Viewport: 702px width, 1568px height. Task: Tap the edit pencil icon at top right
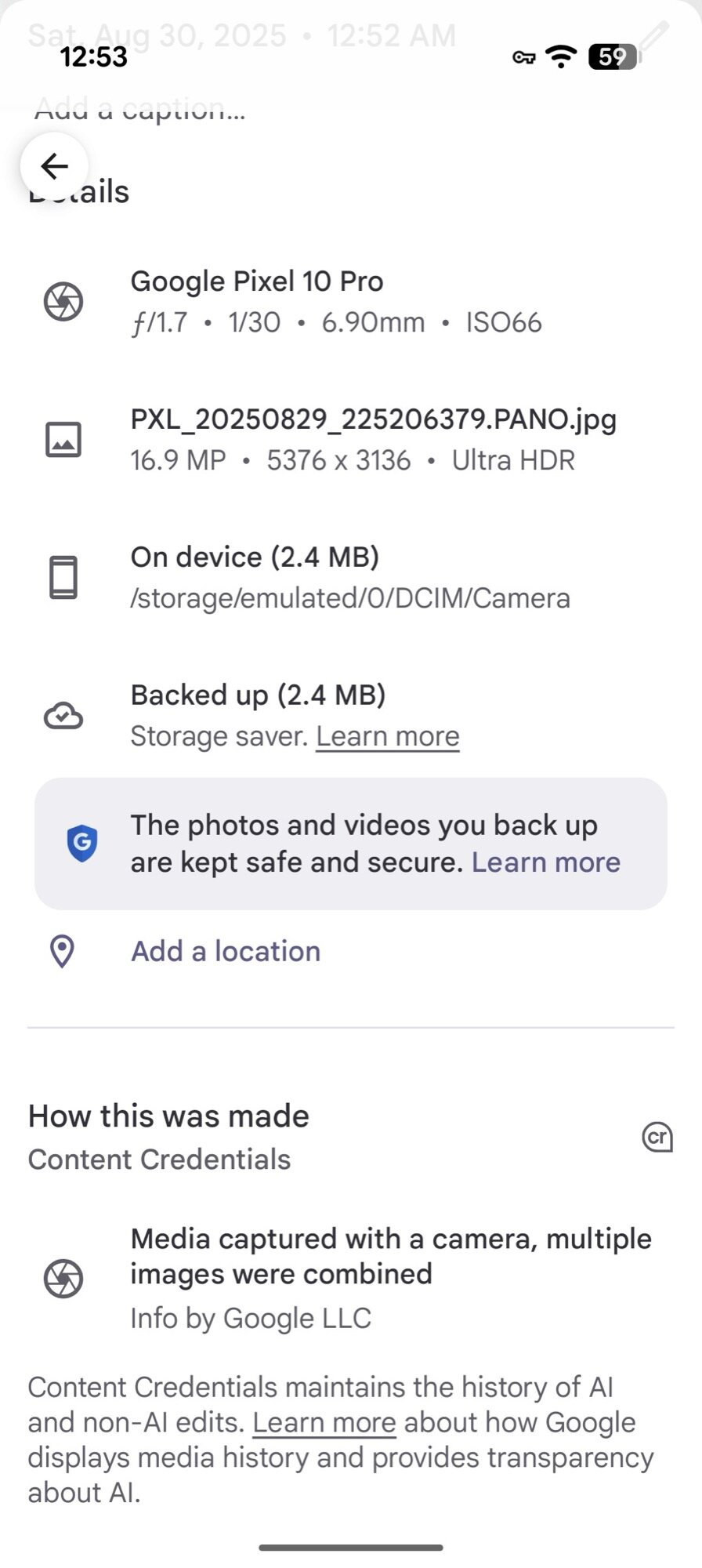pyautogui.click(x=653, y=37)
